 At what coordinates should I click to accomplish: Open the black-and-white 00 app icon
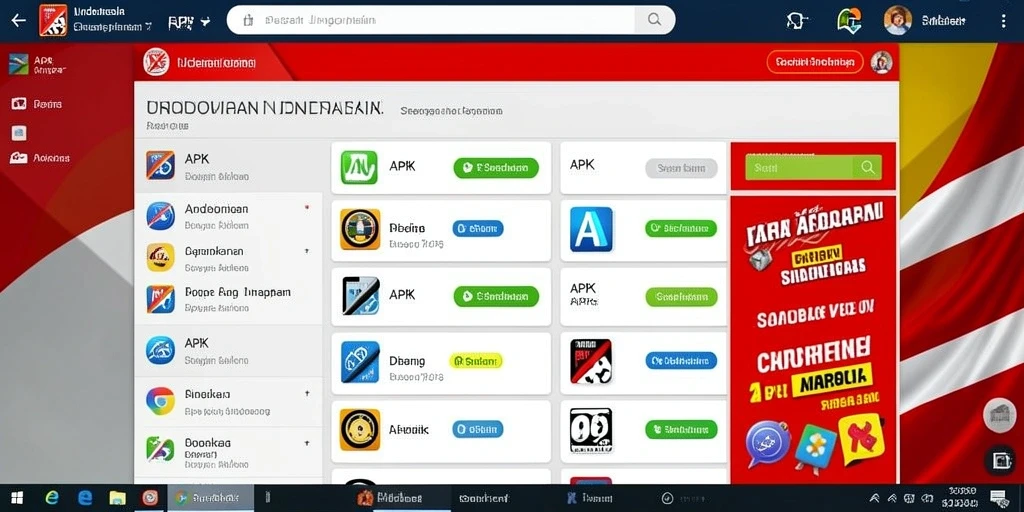click(591, 430)
